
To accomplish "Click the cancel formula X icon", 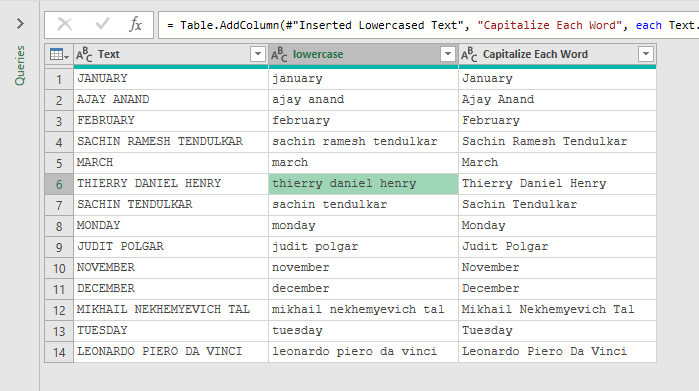I will coord(65,25).
